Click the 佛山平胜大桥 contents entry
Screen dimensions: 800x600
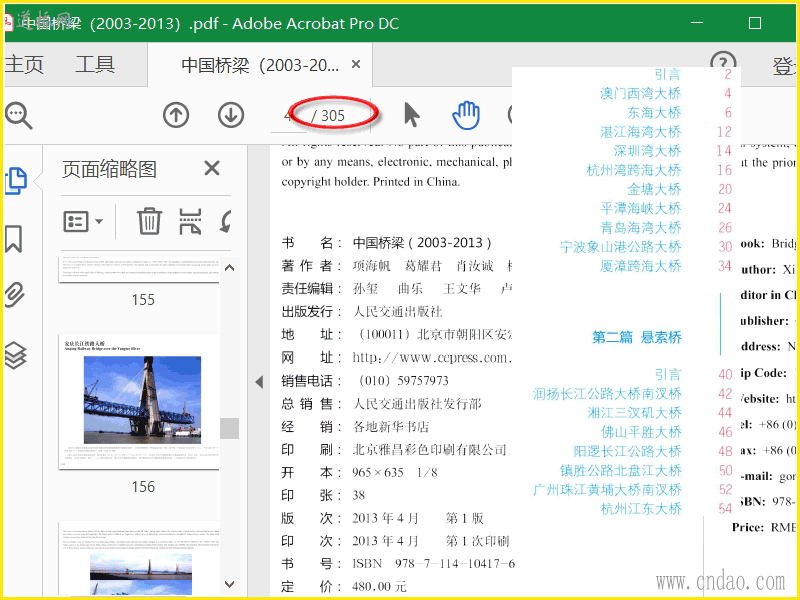point(640,432)
